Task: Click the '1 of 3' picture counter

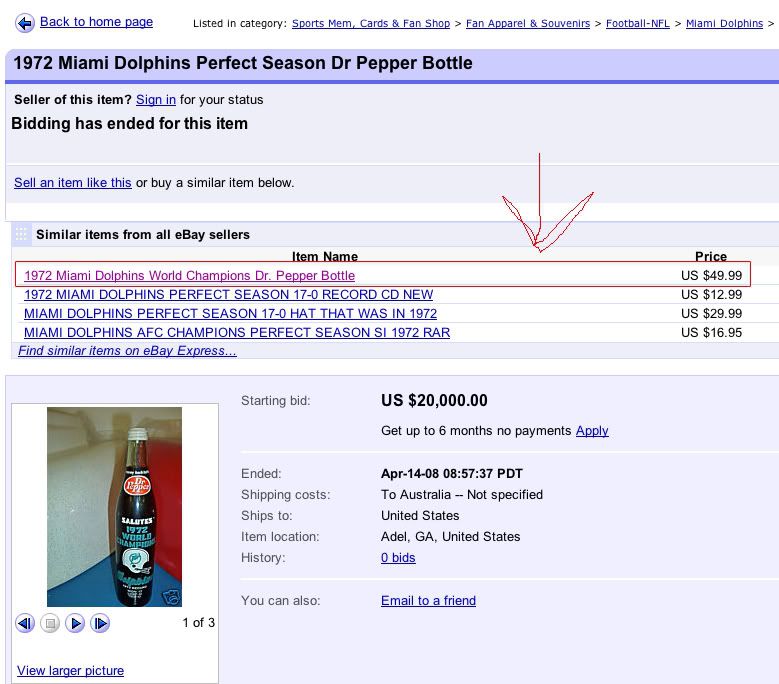Action: coord(198,622)
